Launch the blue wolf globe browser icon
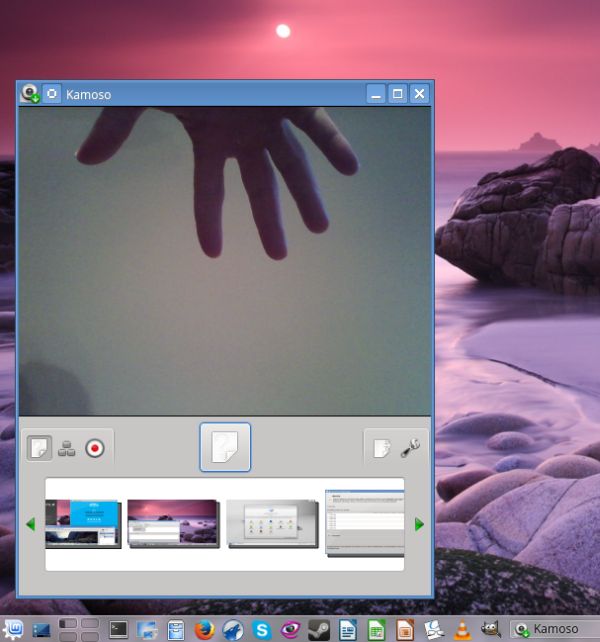The width and height of the screenshot is (600, 642). 233,630
